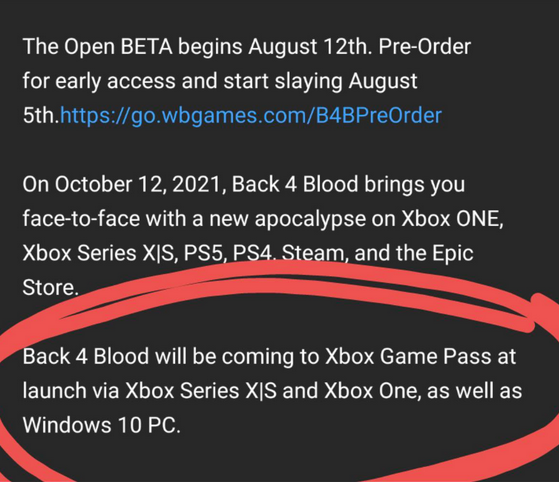
Task: Click the 'face-to-face with a new apocalypse' text
Action: point(194,219)
